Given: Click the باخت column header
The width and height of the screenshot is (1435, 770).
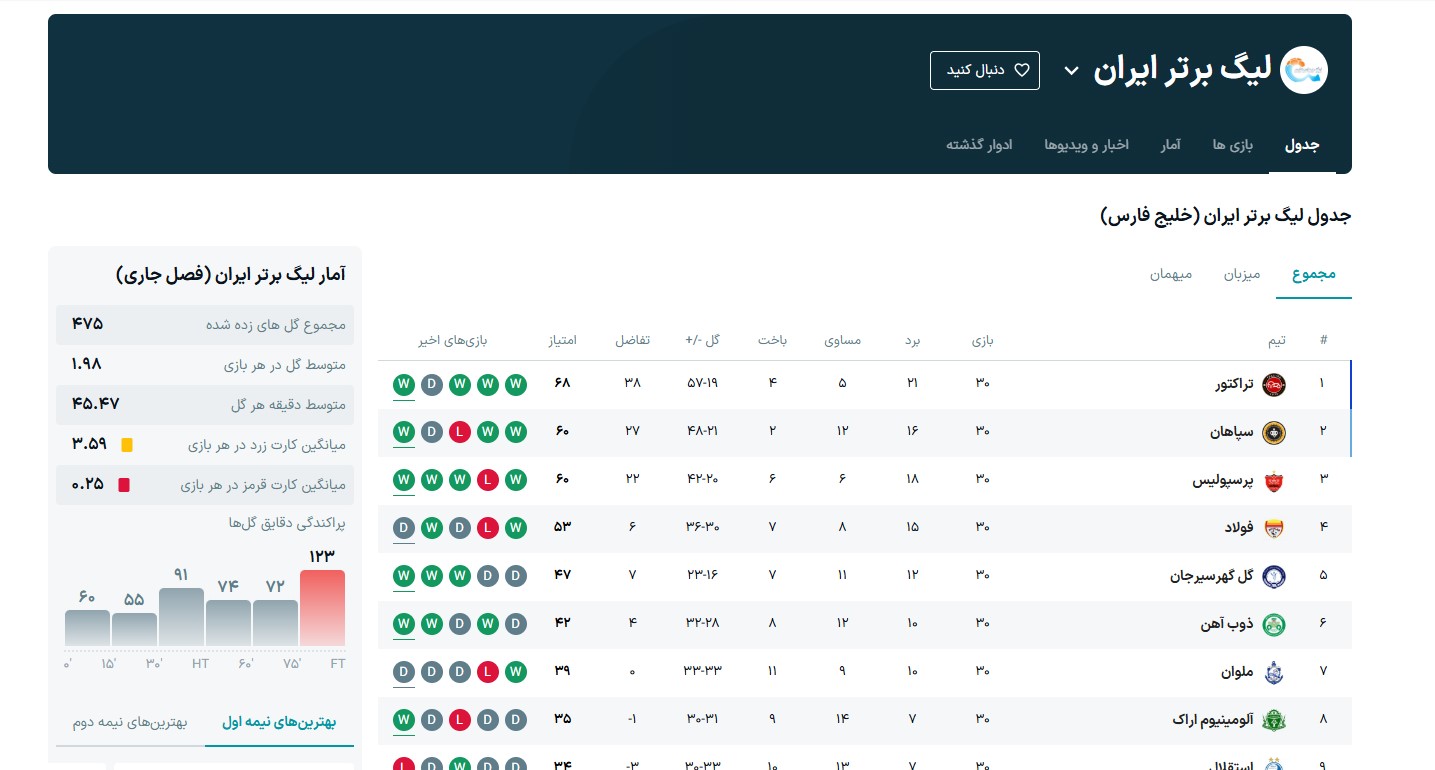Looking at the screenshot, I should 772,340.
